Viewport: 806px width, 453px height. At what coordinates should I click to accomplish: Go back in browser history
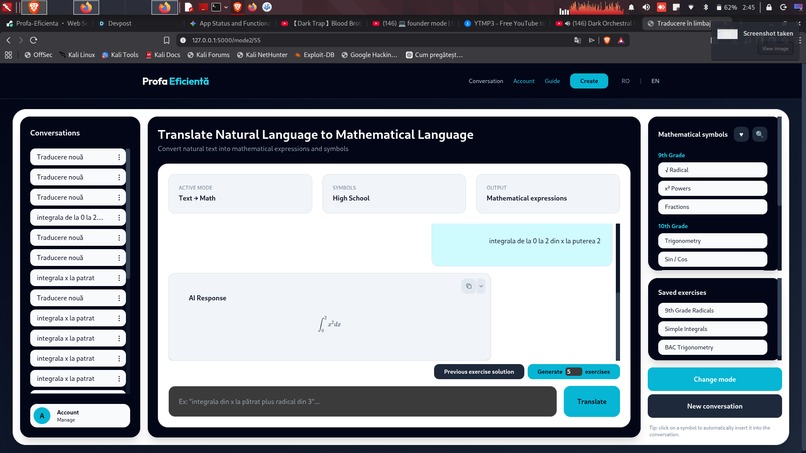[8, 40]
